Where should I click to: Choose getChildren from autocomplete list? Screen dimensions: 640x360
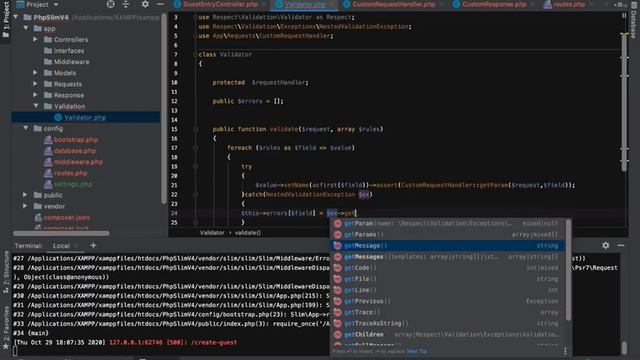tap(447, 334)
